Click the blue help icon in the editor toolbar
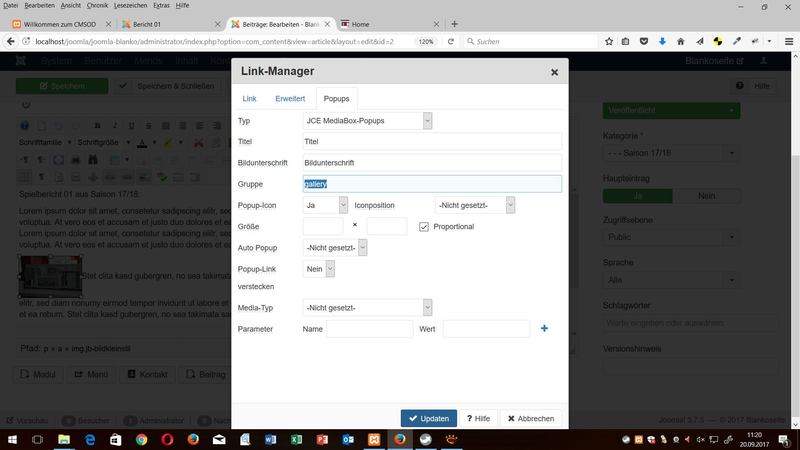Screen dimensions: 800x450 [24, 126]
